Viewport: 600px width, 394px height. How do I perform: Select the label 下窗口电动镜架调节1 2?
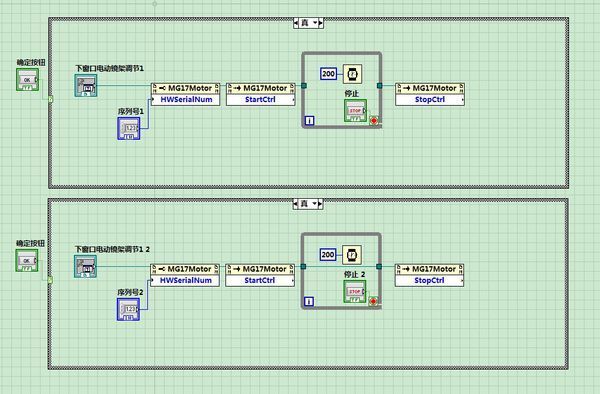point(112,249)
